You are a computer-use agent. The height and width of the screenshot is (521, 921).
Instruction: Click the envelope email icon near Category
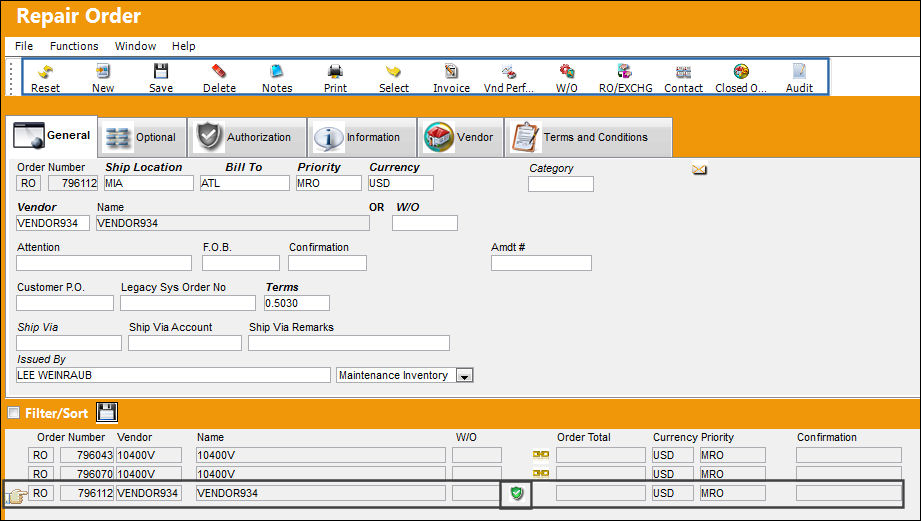click(x=699, y=170)
